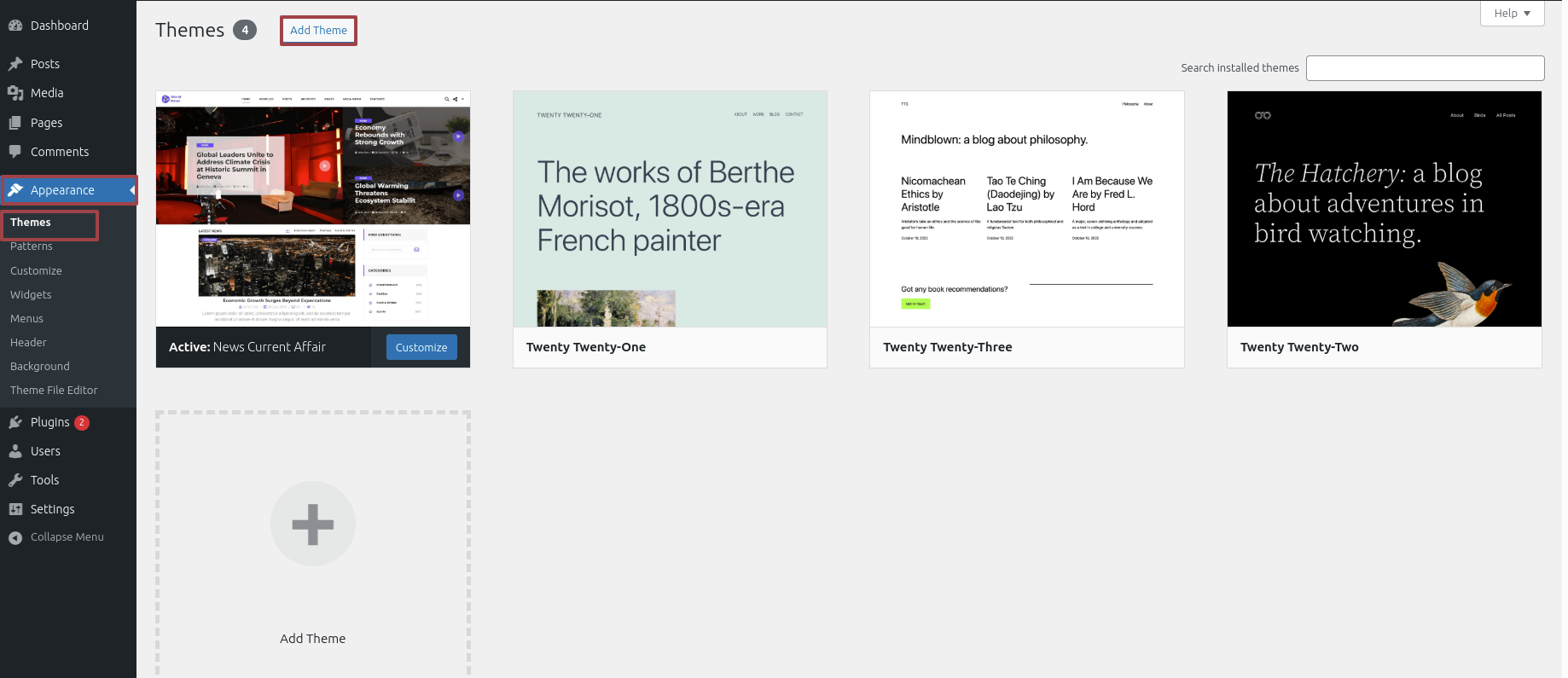Click the Twenty Twenty-One theme name

(x=586, y=347)
